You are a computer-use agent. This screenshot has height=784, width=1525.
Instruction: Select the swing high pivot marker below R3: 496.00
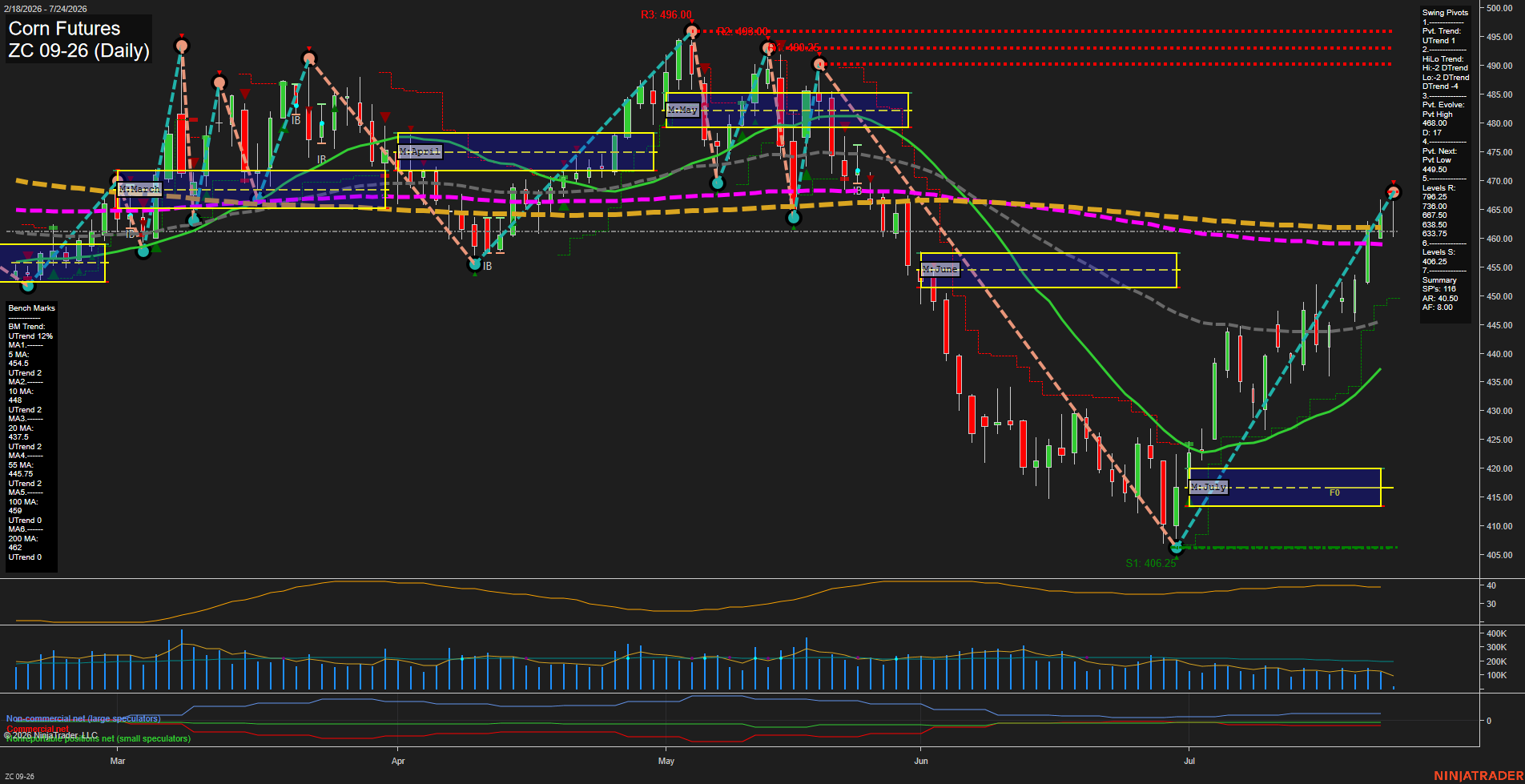coord(692,32)
